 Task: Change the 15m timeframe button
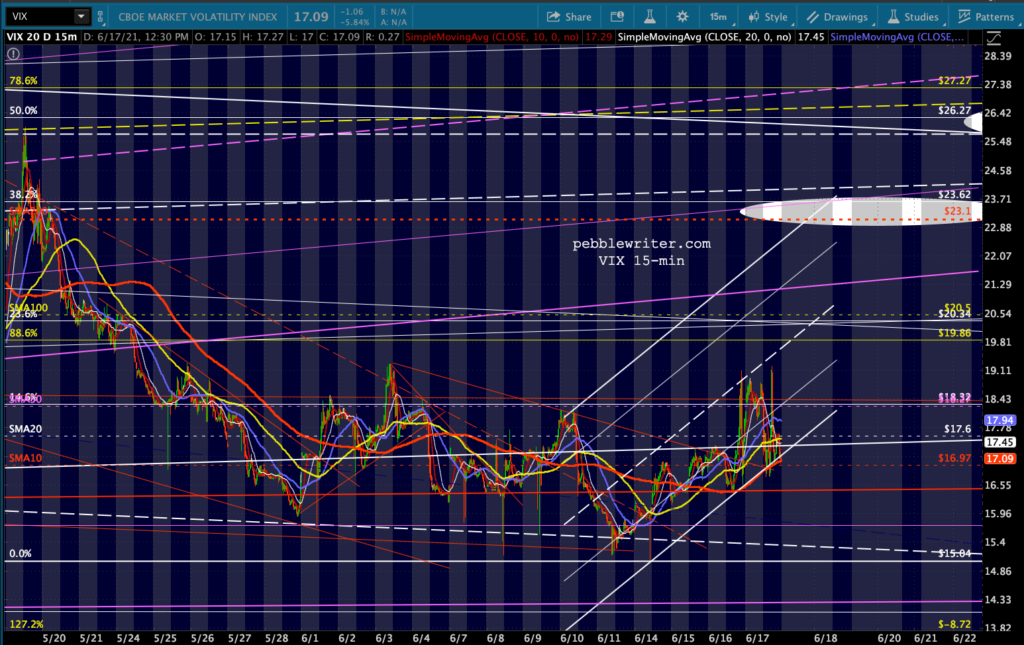pyautogui.click(x=717, y=17)
